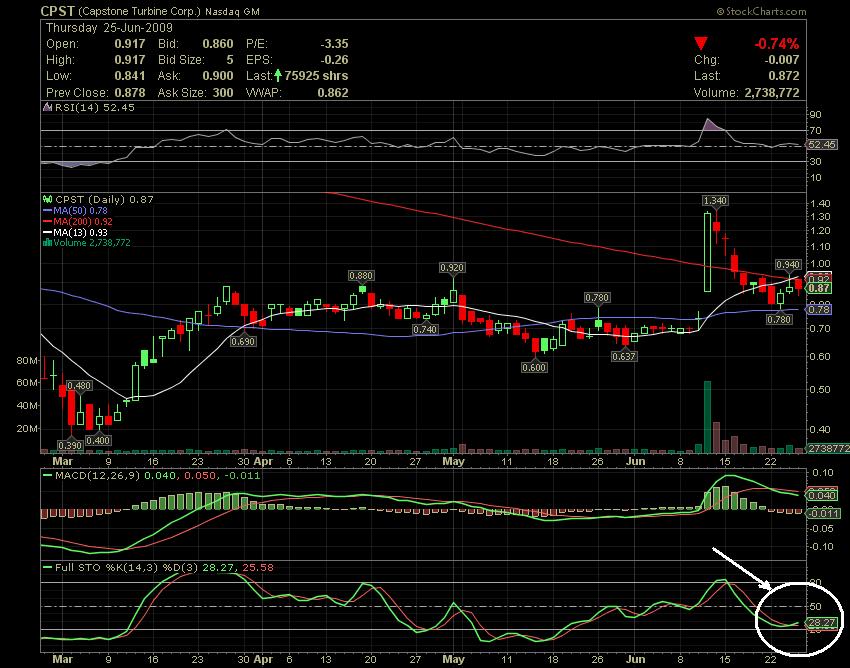Click the tallest green volume bar in June

[707, 417]
